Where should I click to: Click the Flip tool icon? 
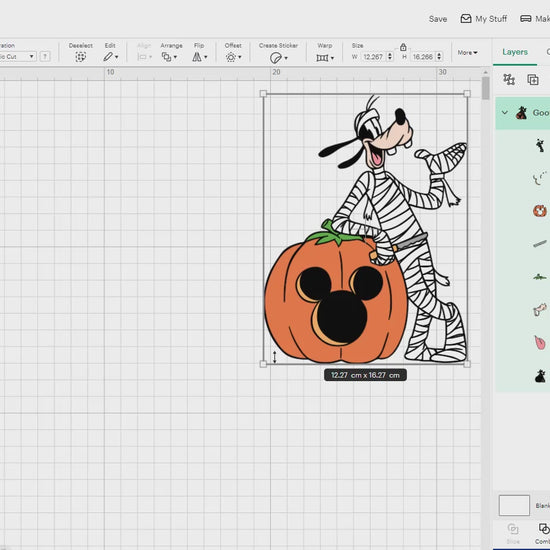pyautogui.click(x=197, y=57)
